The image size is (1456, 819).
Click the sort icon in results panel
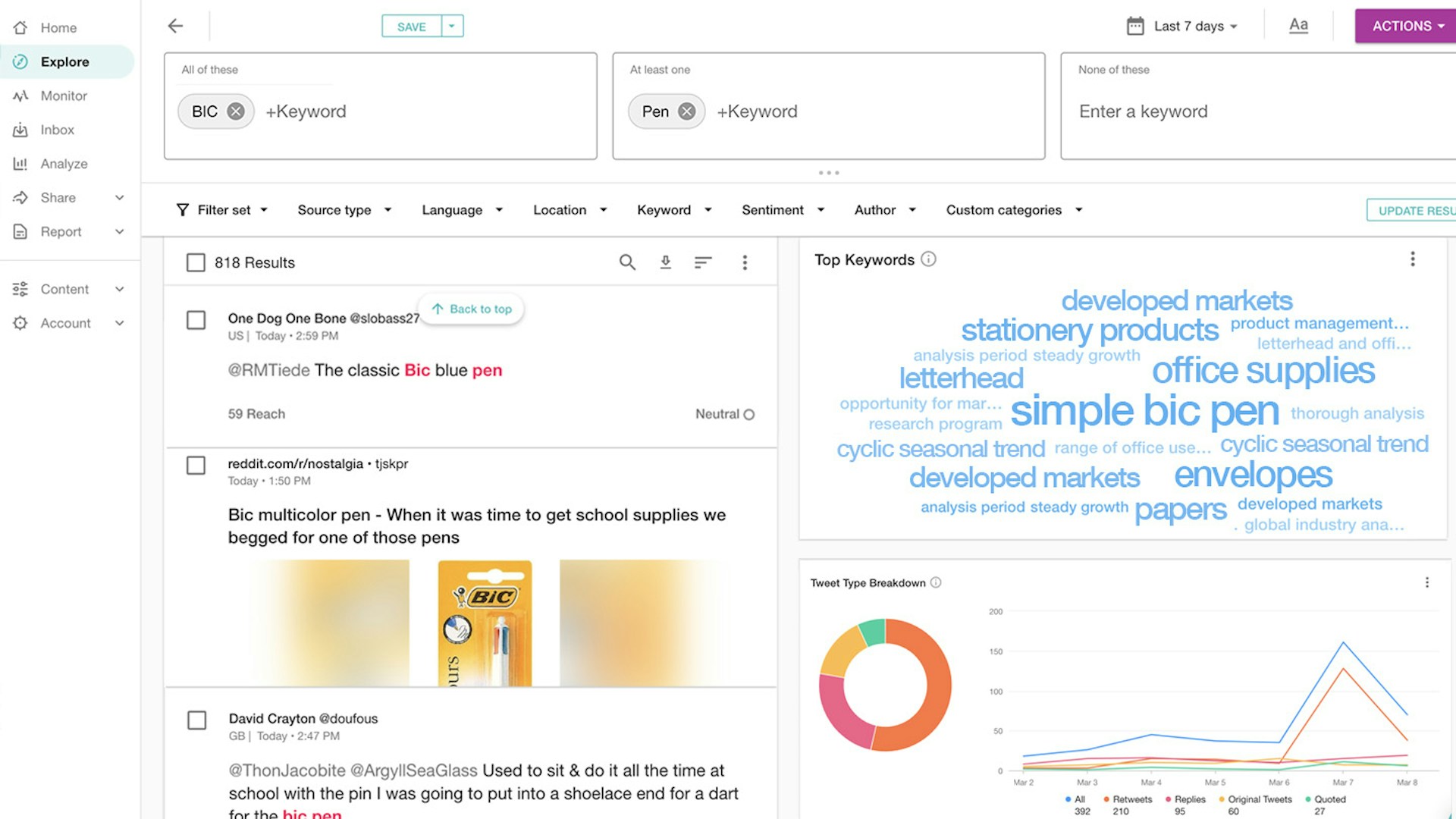coord(703,263)
